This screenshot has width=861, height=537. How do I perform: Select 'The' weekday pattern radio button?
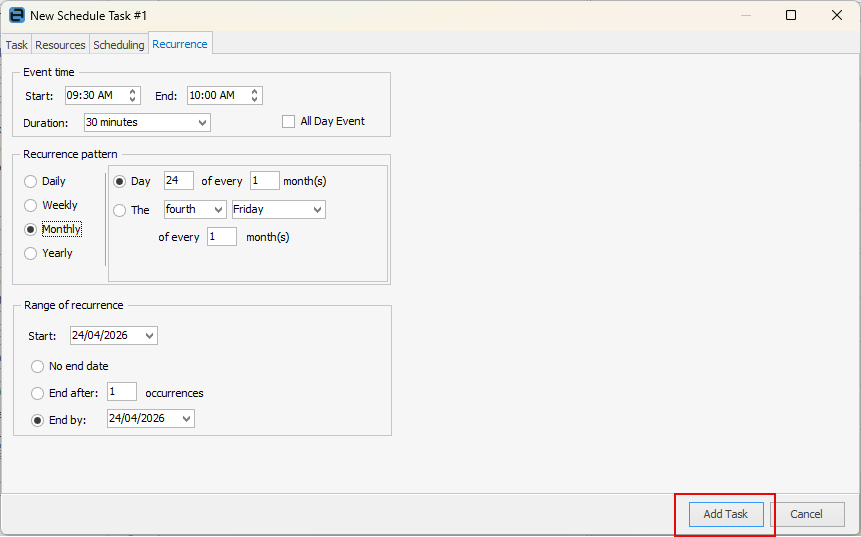[119, 210]
